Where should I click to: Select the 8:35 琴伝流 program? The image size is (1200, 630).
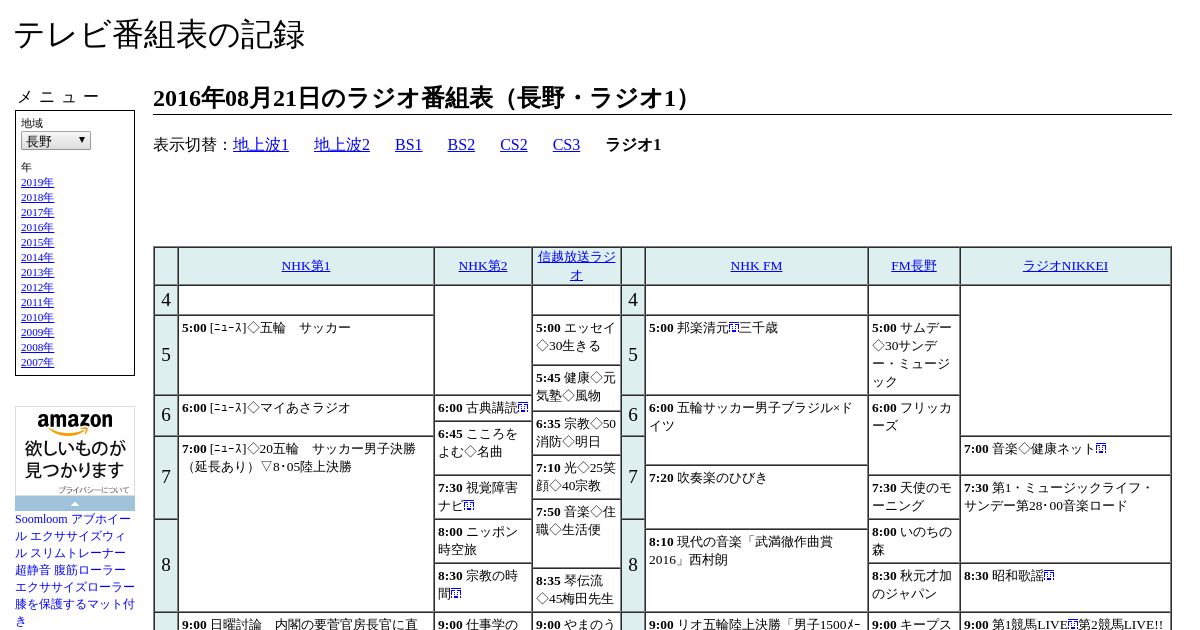tap(576, 590)
